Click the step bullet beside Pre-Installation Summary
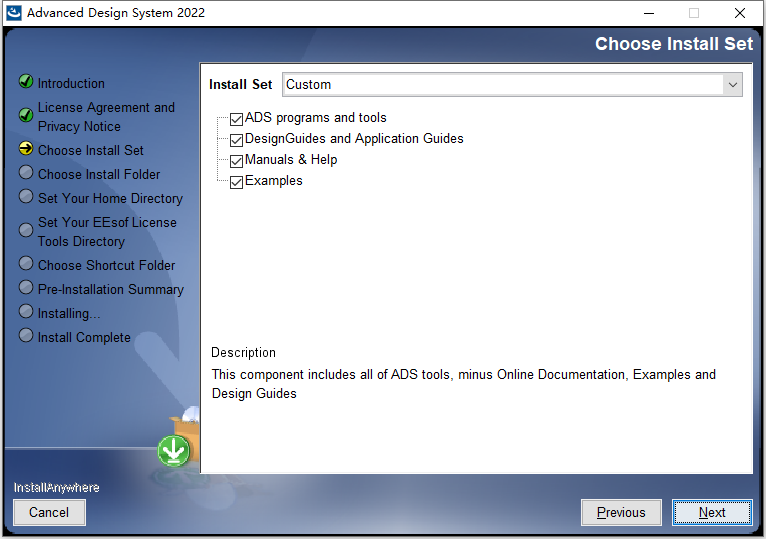 [x=26, y=287]
